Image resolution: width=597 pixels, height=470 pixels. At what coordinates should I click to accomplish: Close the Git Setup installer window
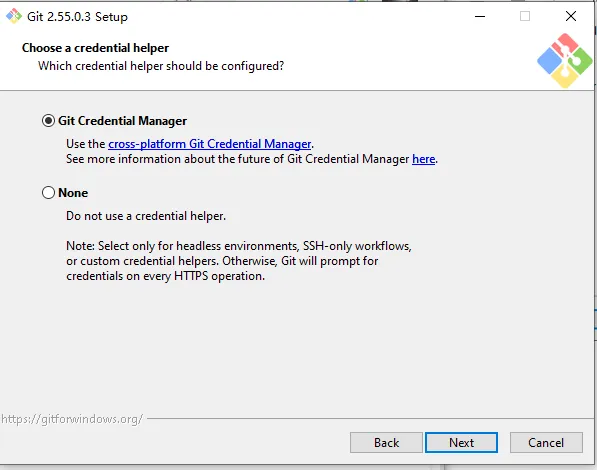(x=570, y=16)
